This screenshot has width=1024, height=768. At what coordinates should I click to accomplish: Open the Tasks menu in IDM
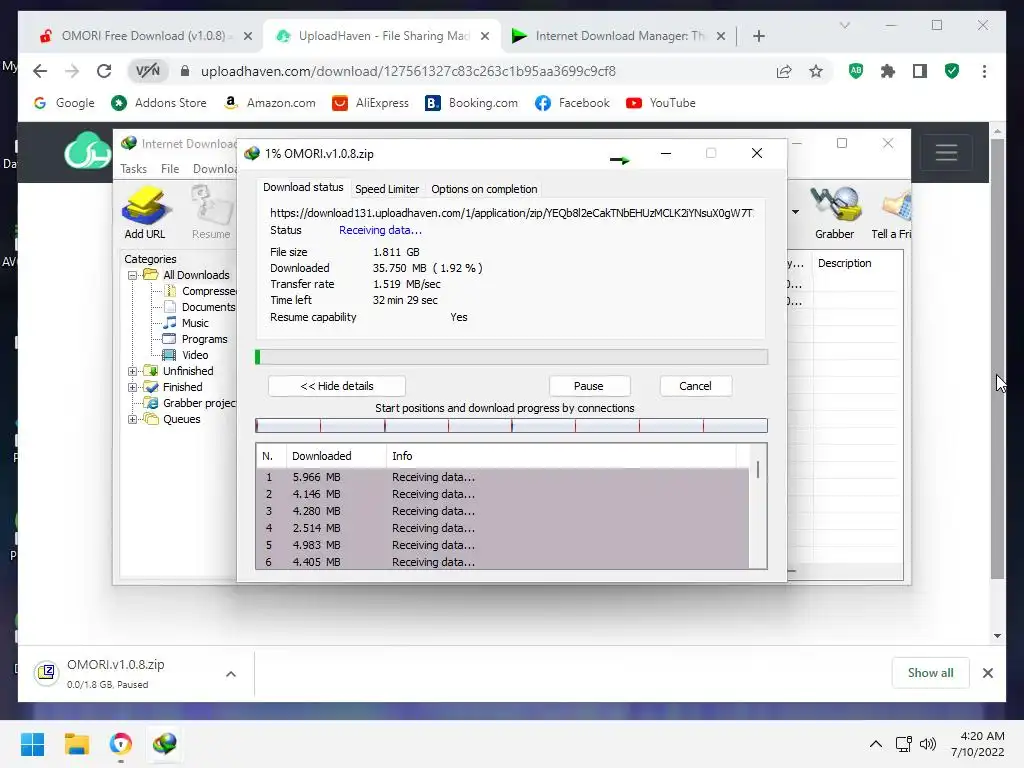[x=133, y=168]
